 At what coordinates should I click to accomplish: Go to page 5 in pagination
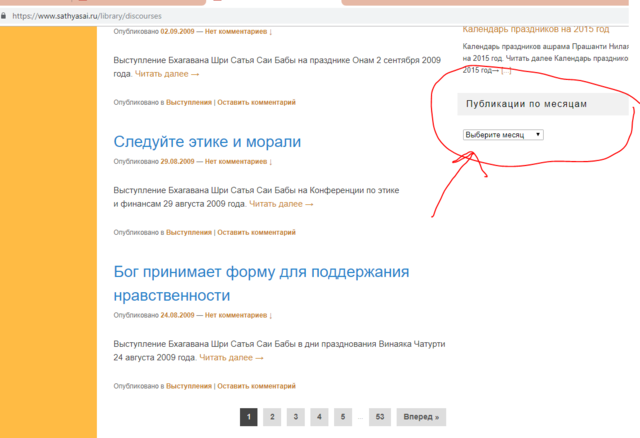click(341, 417)
